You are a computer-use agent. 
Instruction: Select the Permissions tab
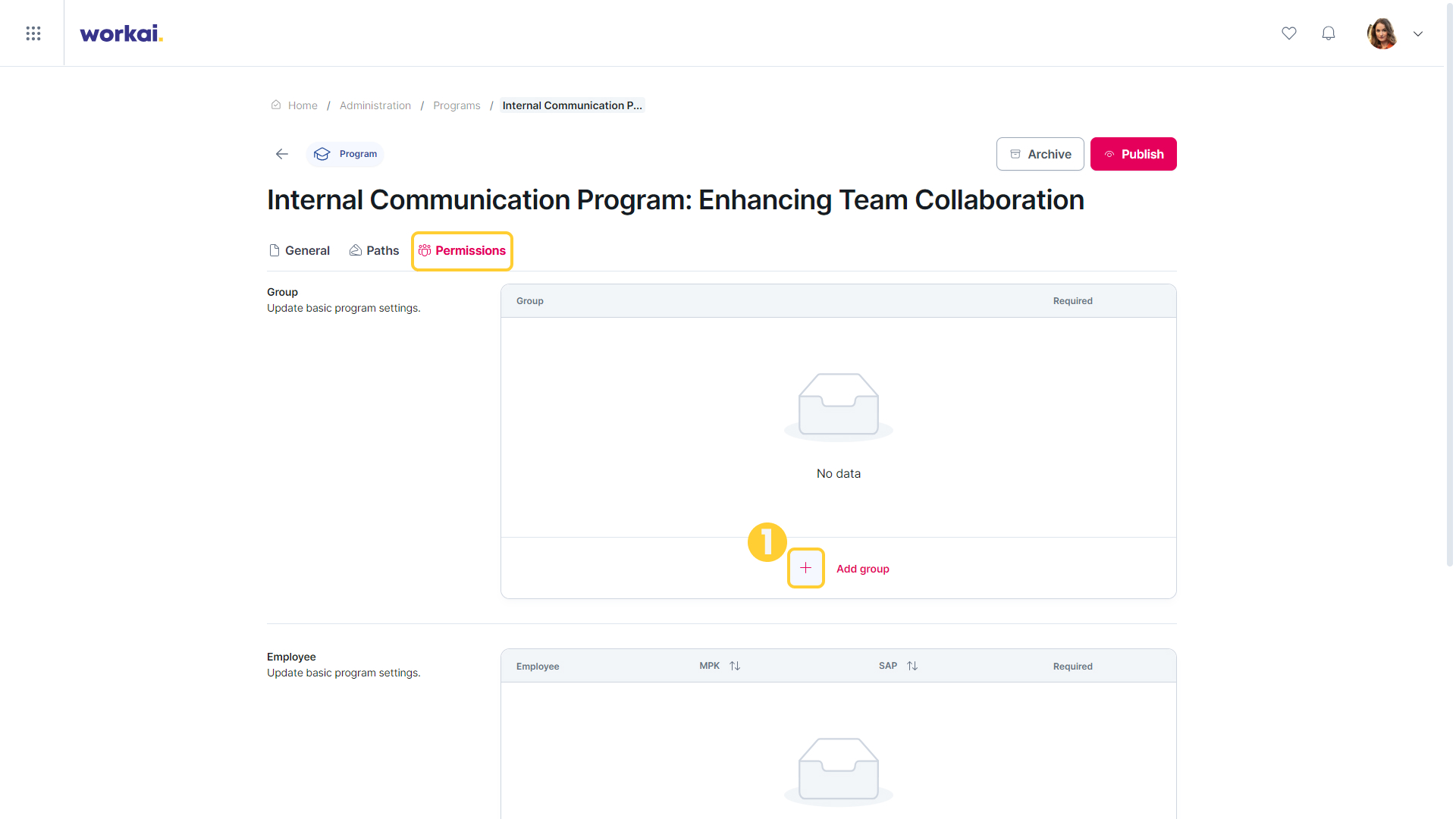(462, 251)
